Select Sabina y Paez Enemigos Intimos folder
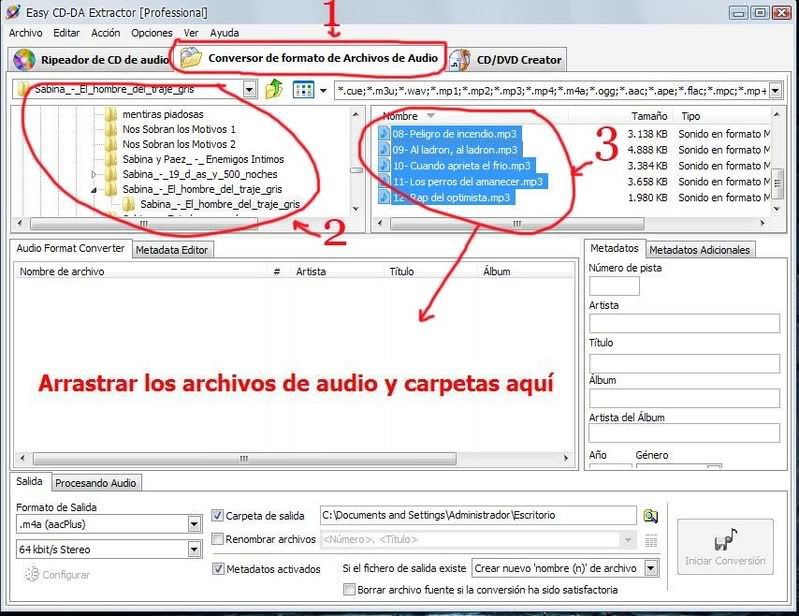This screenshot has height=616, width=799. pyautogui.click(x=203, y=159)
